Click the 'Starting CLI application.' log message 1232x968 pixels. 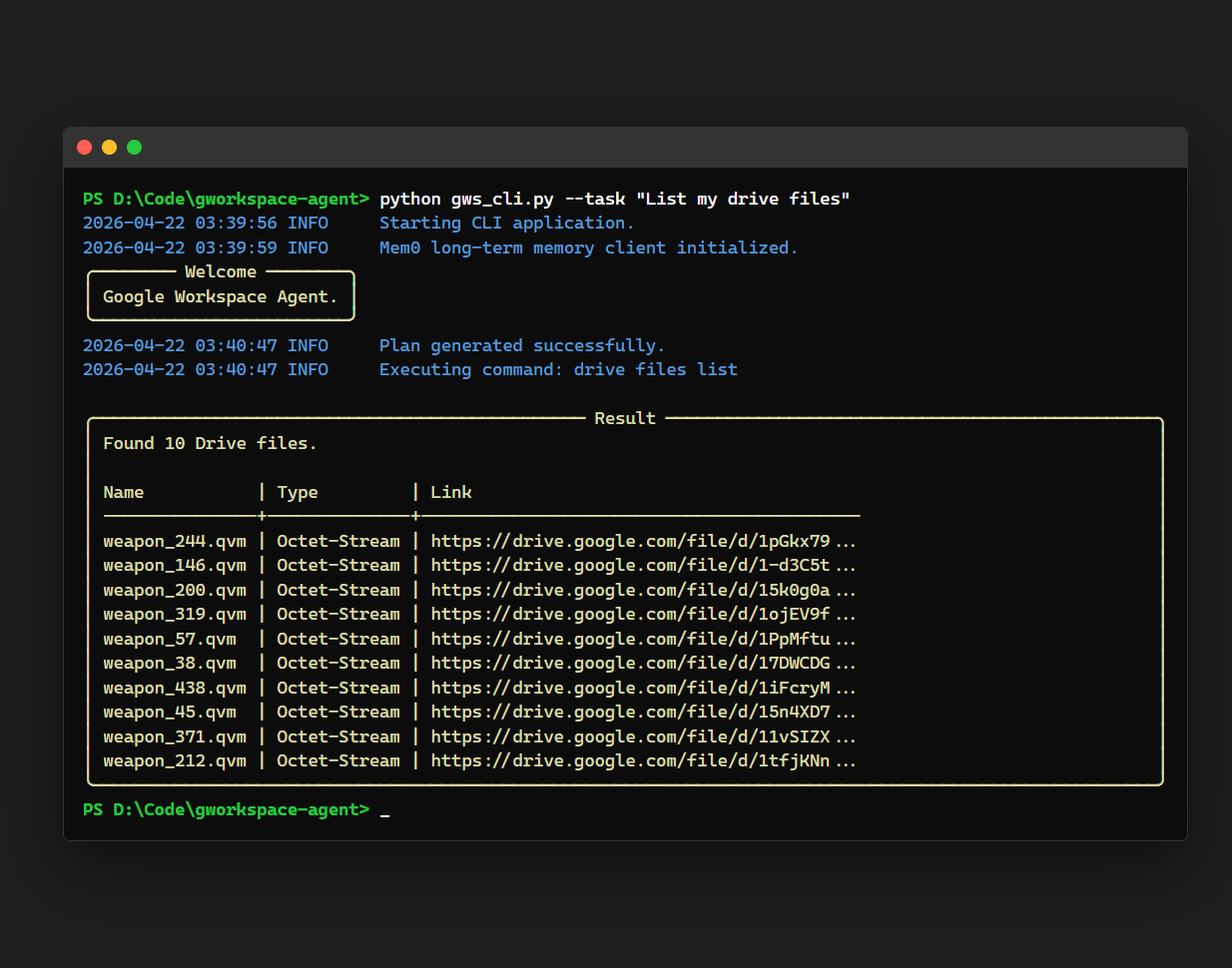tap(507, 223)
